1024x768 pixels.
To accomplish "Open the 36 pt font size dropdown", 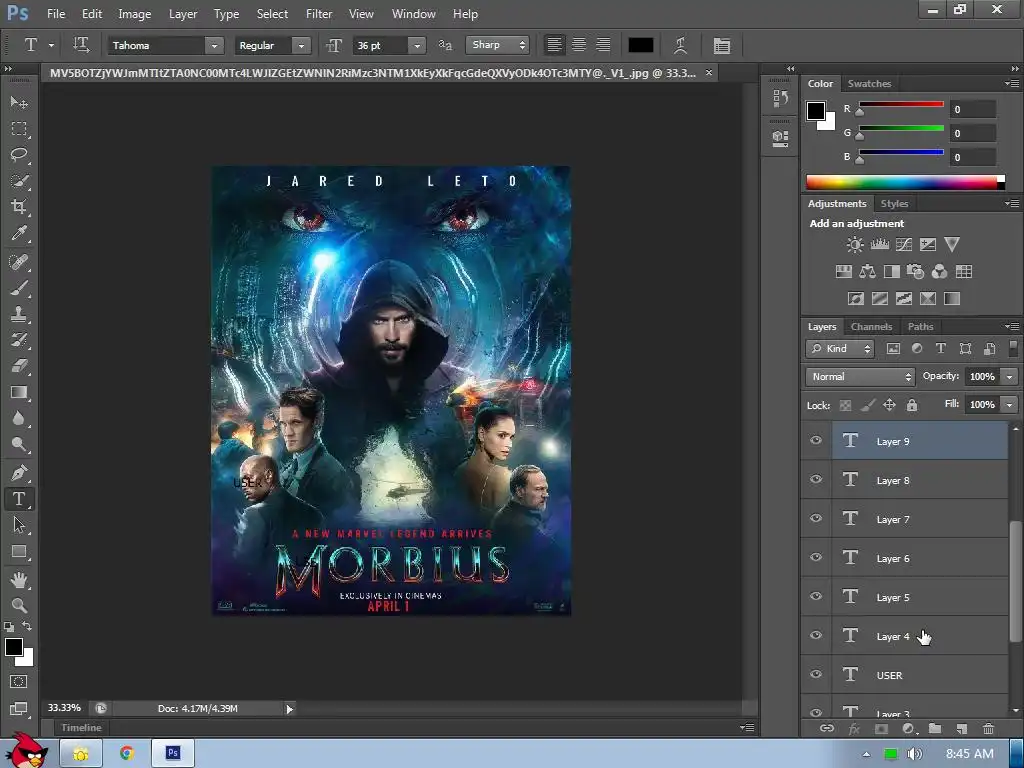I will (x=417, y=45).
